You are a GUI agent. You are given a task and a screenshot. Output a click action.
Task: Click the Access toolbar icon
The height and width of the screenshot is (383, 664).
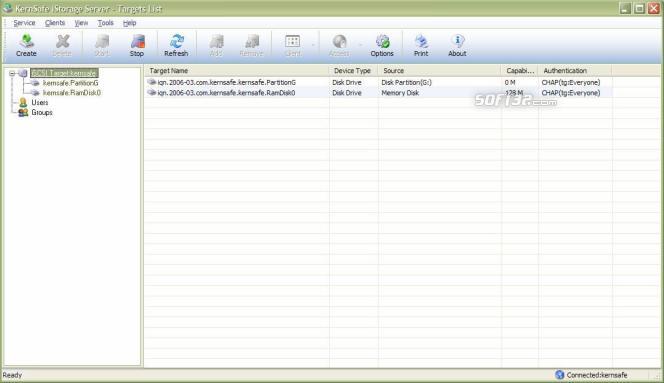click(339, 45)
